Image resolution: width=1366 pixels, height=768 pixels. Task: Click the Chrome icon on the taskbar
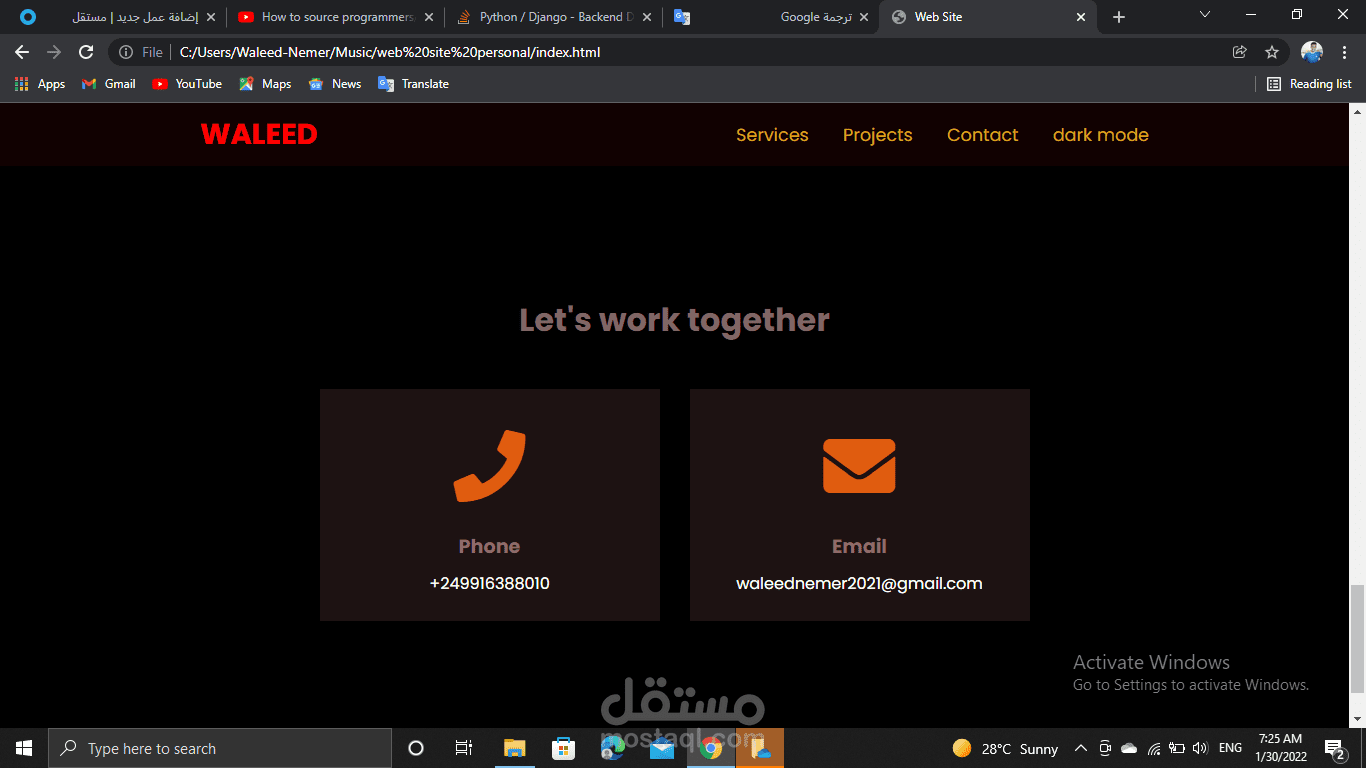[711, 748]
